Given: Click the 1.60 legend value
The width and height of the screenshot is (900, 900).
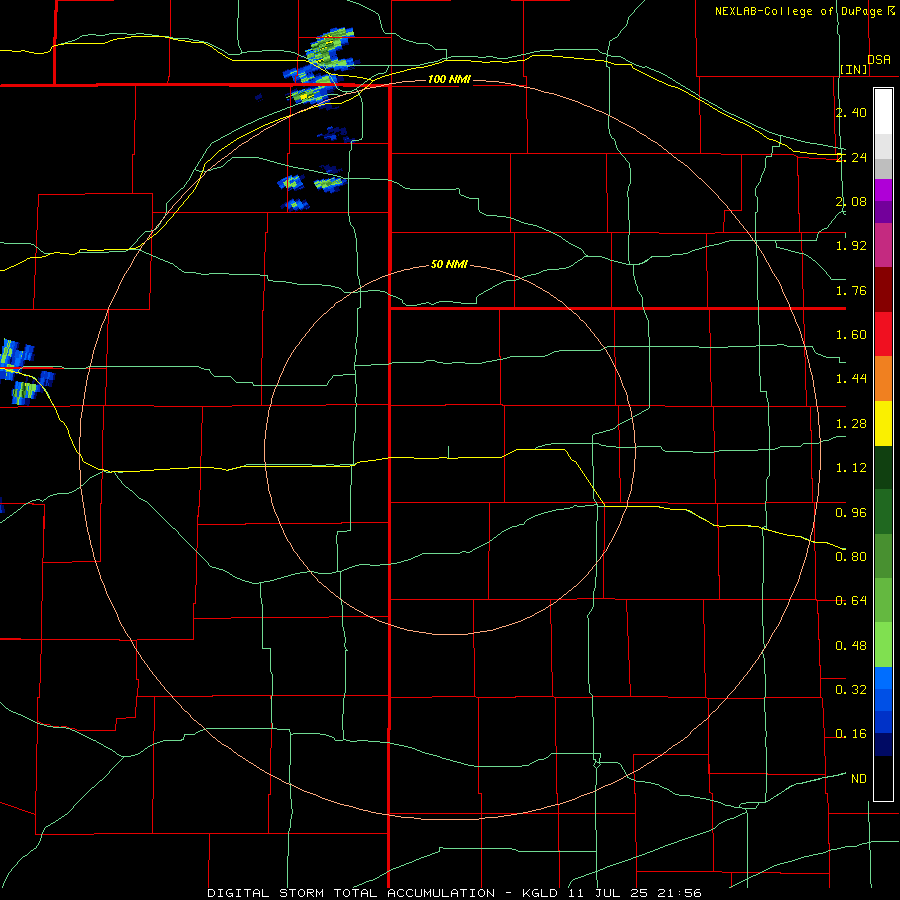Looking at the screenshot, I should pyautogui.click(x=851, y=335).
